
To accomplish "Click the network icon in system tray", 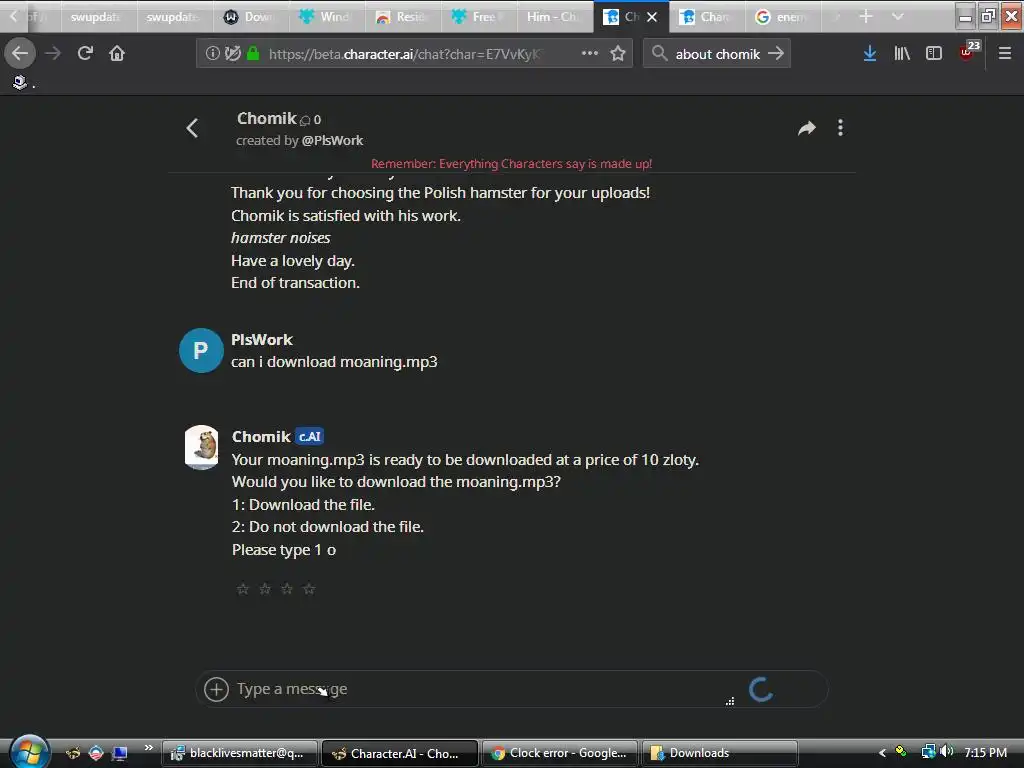I will click(x=928, y=752).
